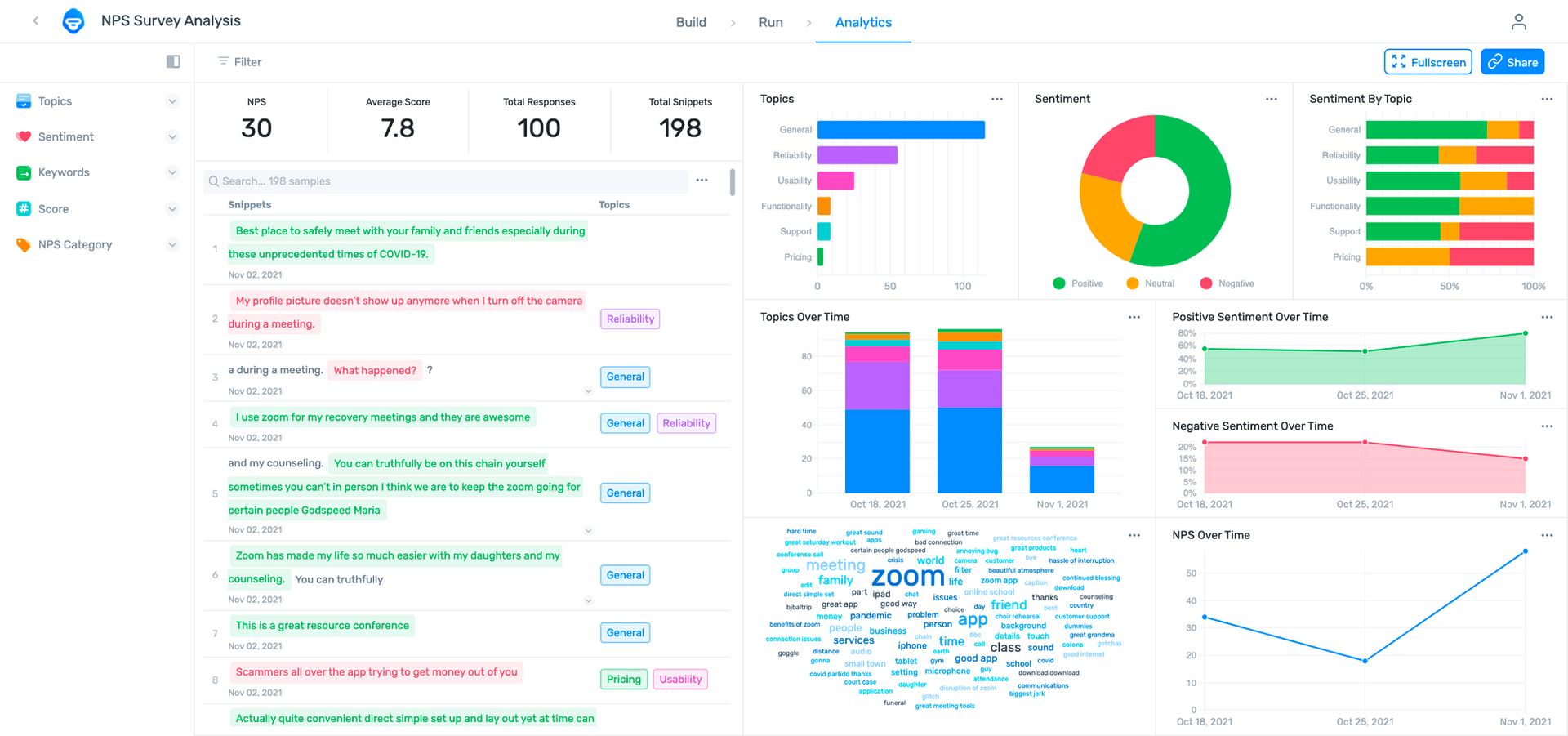1568x736 pixels.
Task: Collapse the NPS Category section
Action: point(172,244)
